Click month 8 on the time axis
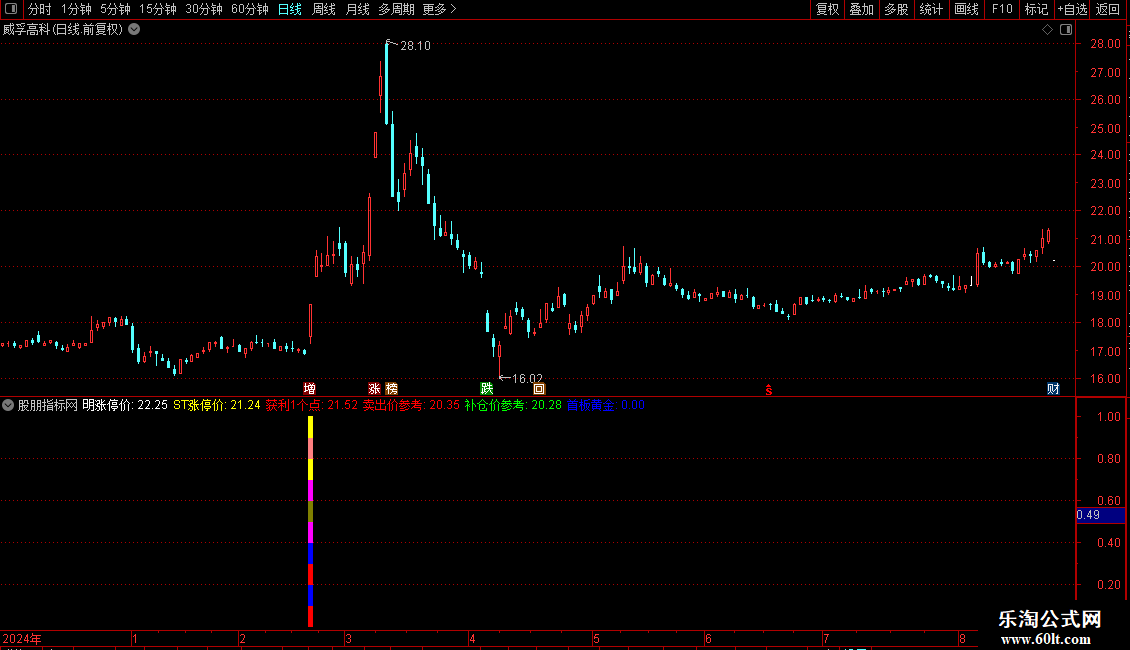 point(962,639)
